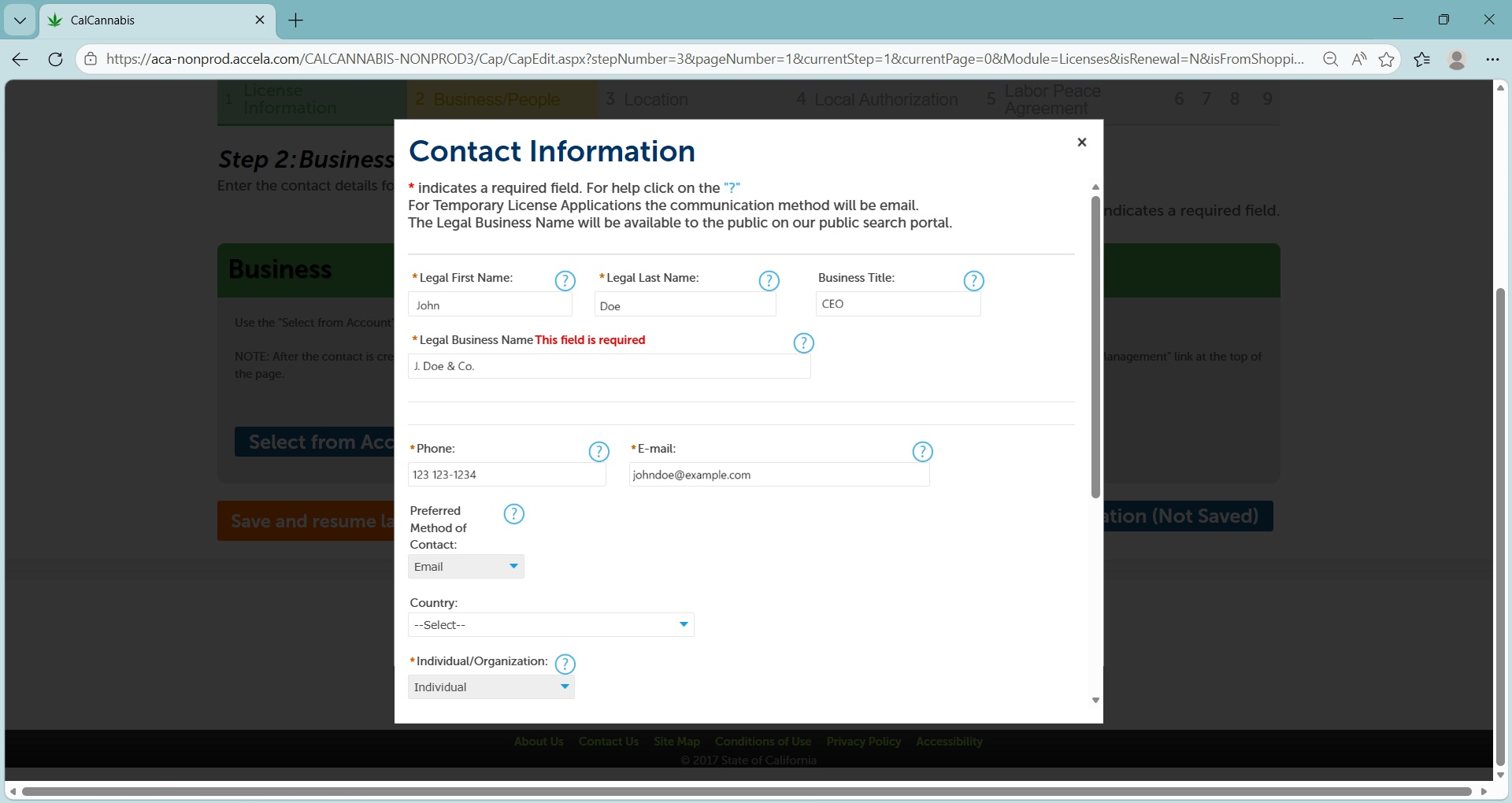Screen dimensions: 1512x803
Task: Click the zoom magnifier icon in address bar
Action: (x=1331, y=59)
